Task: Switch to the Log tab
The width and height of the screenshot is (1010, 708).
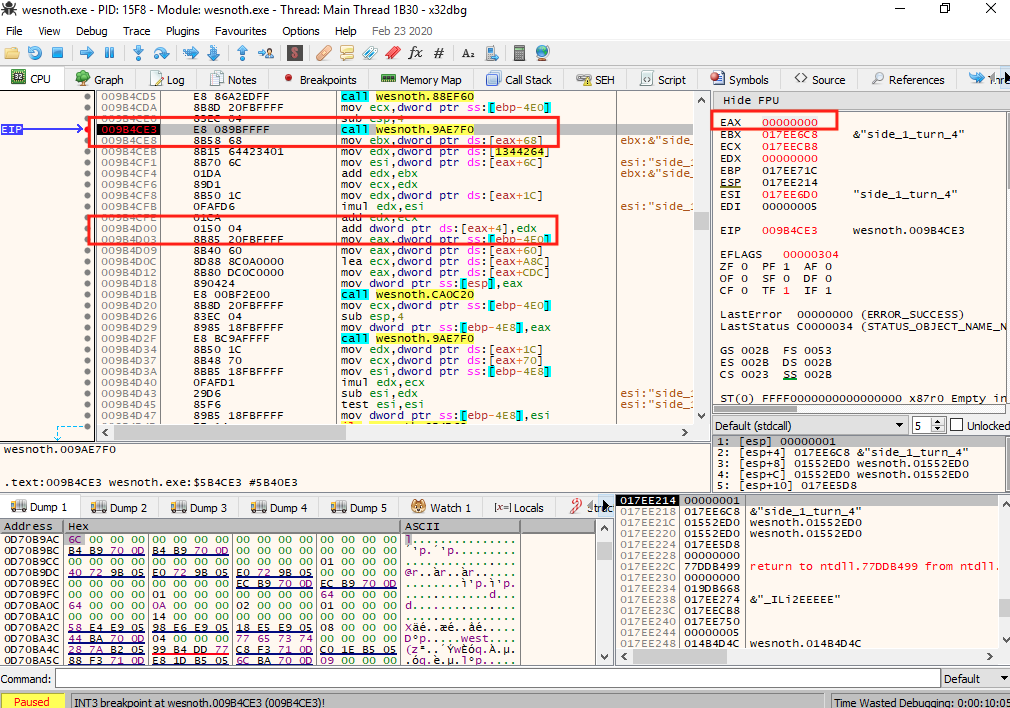Action: click(x=167, y=79)
